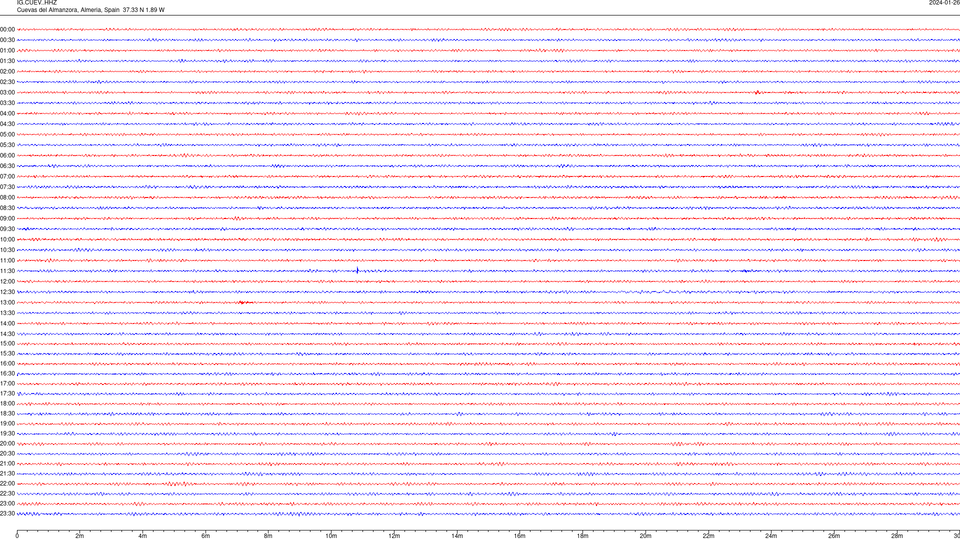Click the 16m tick label on time axis

click(x=520, y=536)
